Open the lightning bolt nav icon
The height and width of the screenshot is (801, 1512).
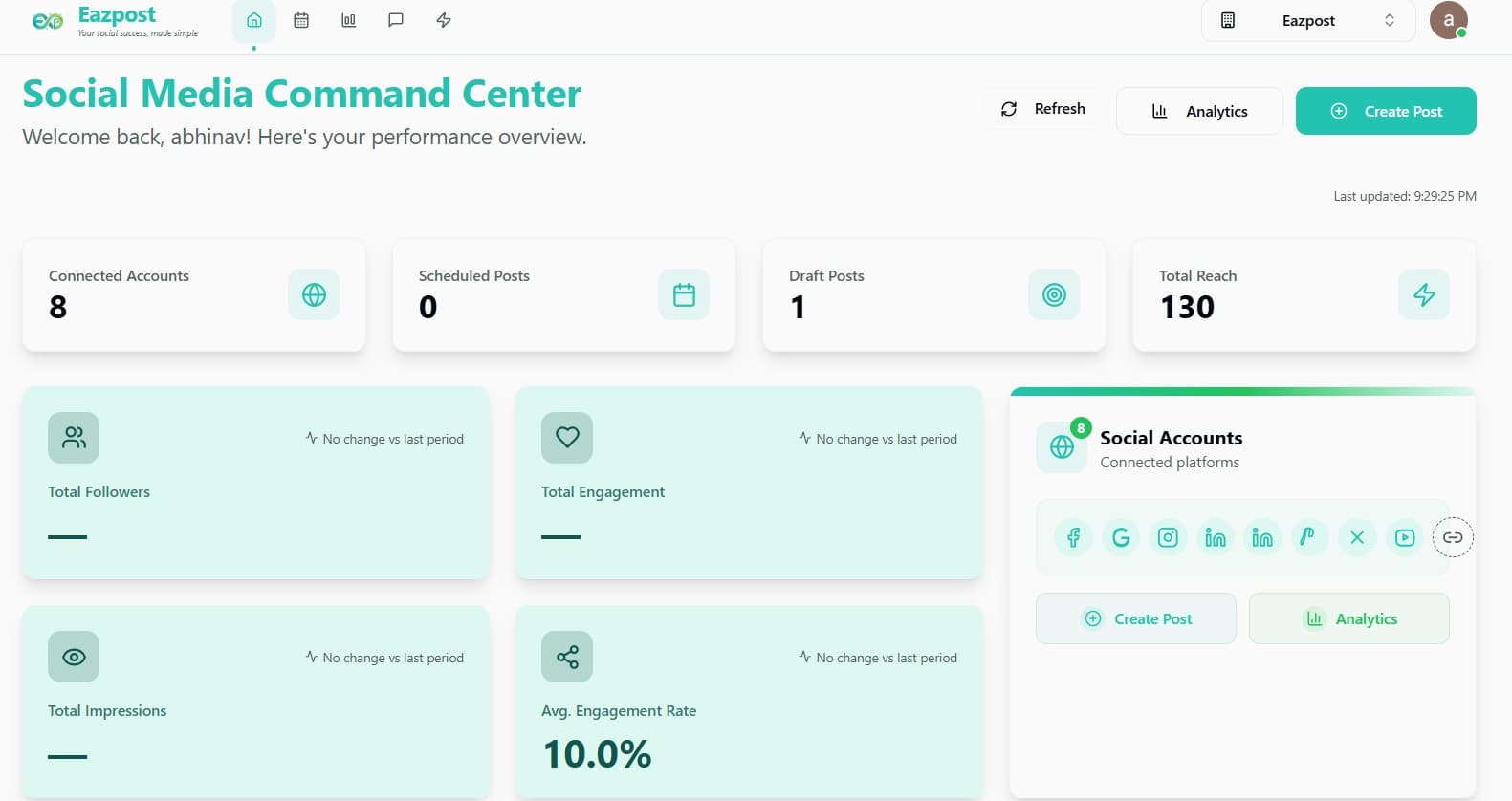tap(444, 20)
